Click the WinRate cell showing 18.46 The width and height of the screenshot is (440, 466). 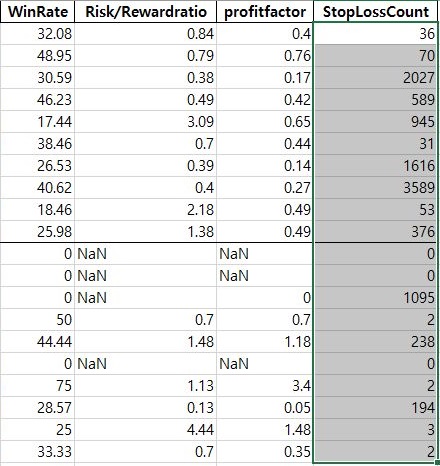[x=37, y=210]
